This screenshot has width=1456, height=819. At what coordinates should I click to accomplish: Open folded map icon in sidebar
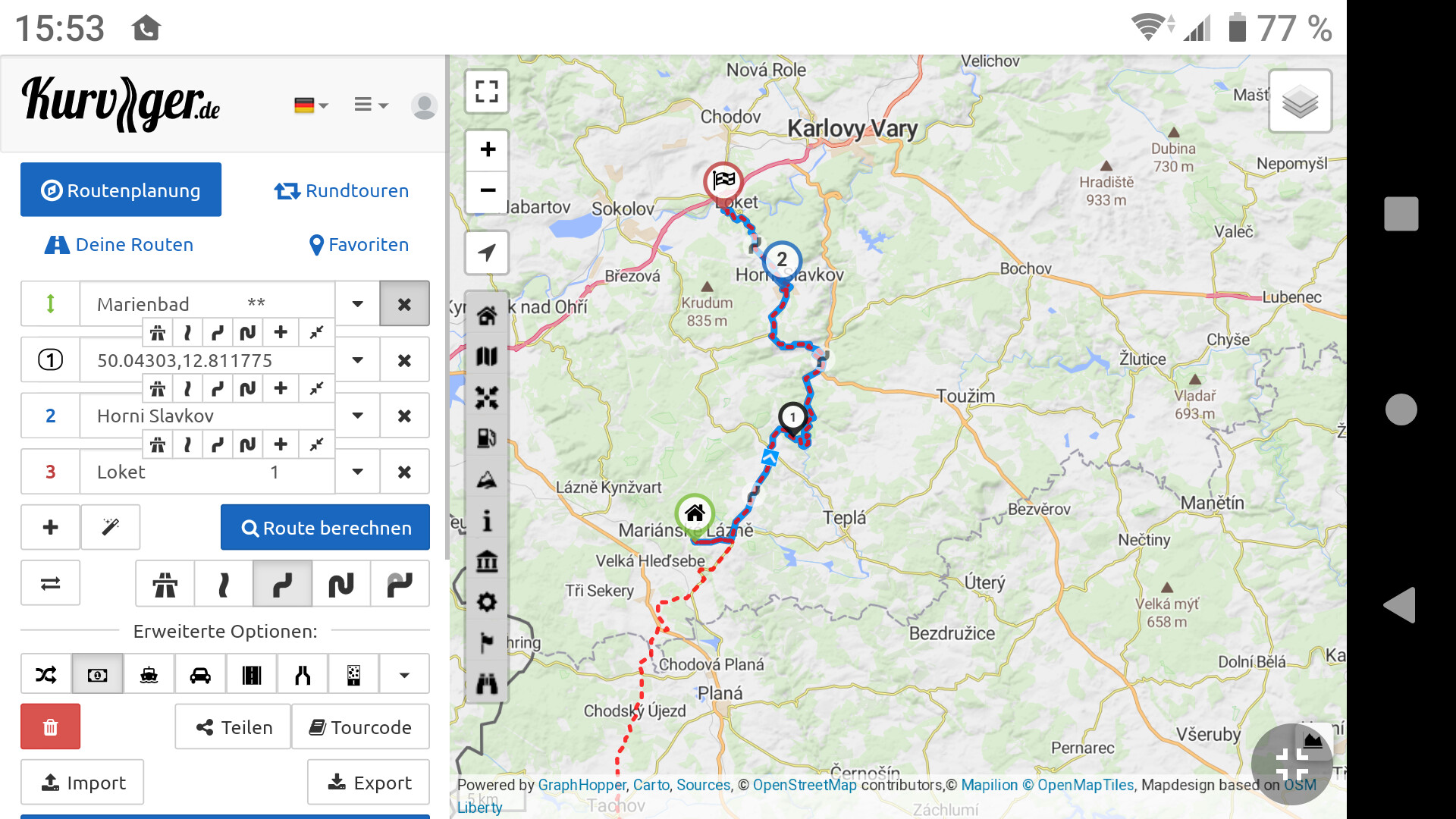487,356
